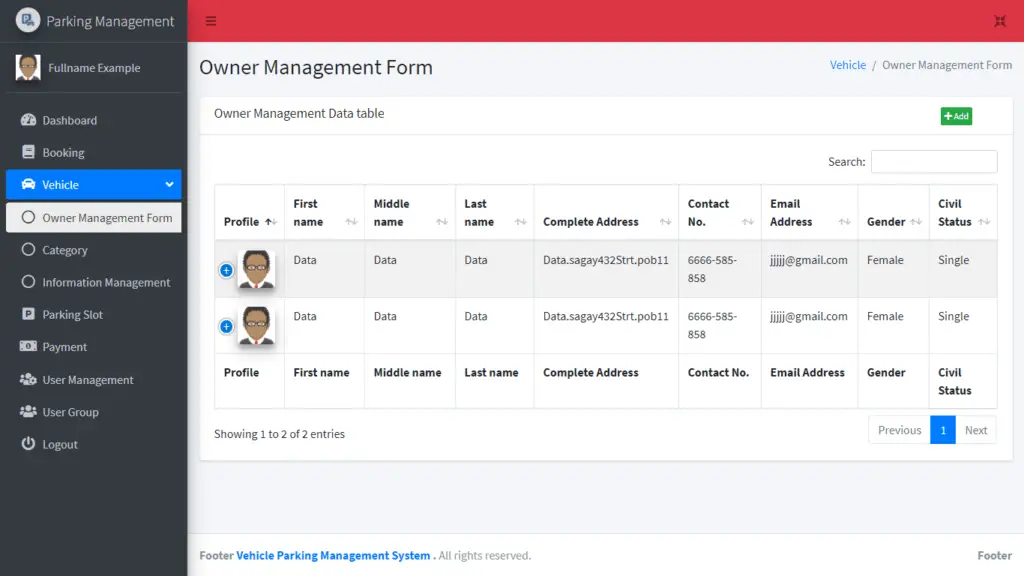Click the Logout power icon

click(28, 444)
